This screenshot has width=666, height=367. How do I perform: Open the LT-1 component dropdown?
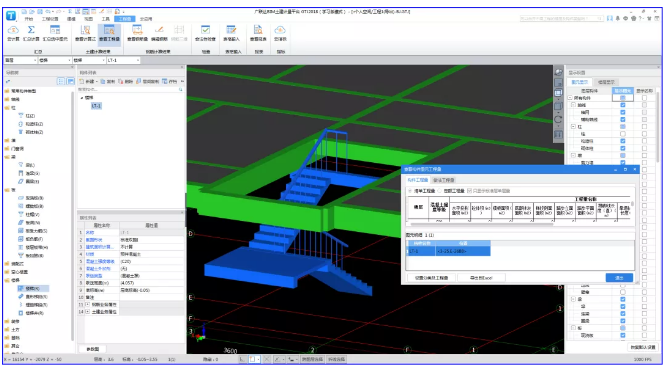pos(123,60)
